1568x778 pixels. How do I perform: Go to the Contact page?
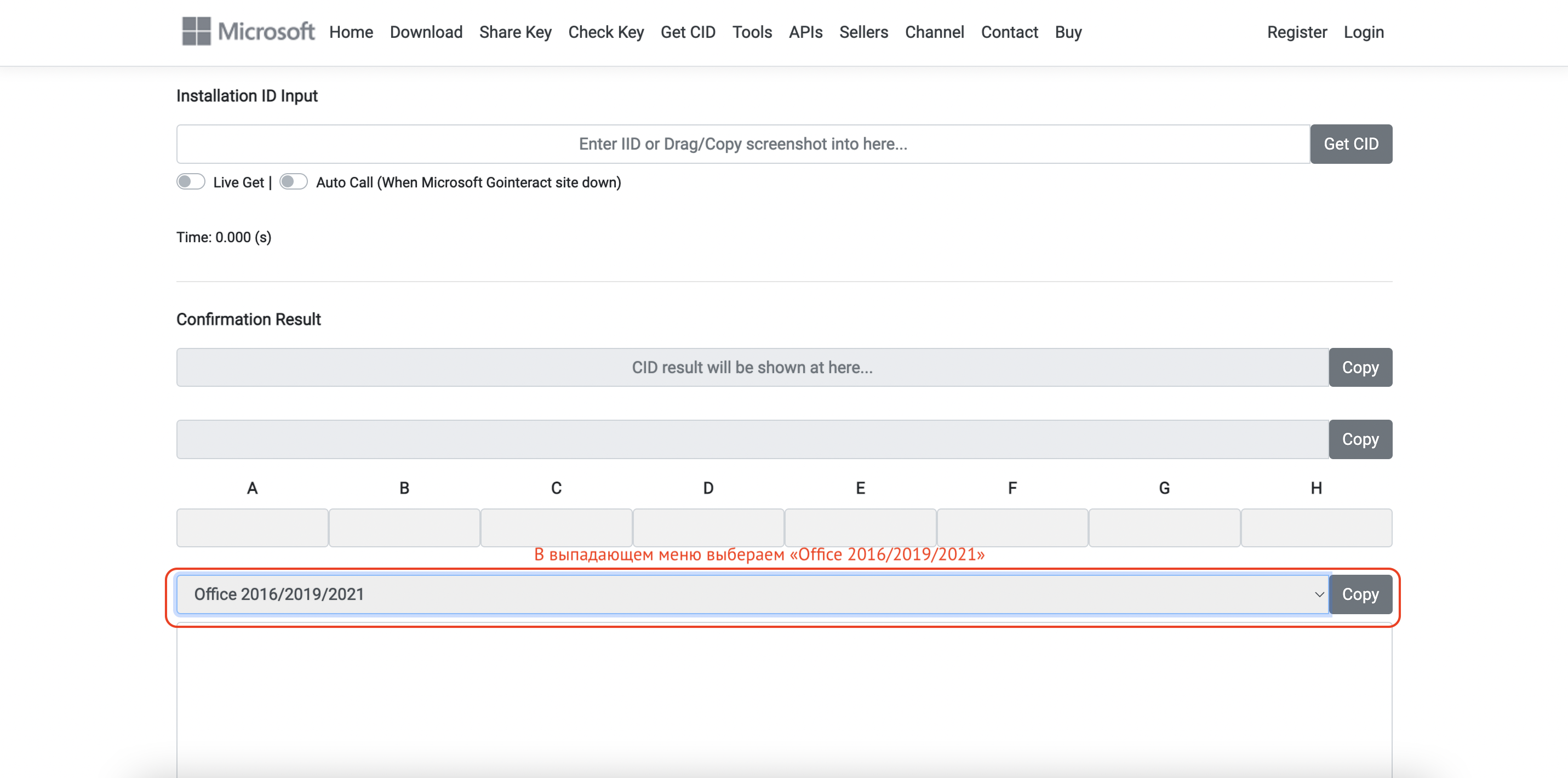point(1009,32)
